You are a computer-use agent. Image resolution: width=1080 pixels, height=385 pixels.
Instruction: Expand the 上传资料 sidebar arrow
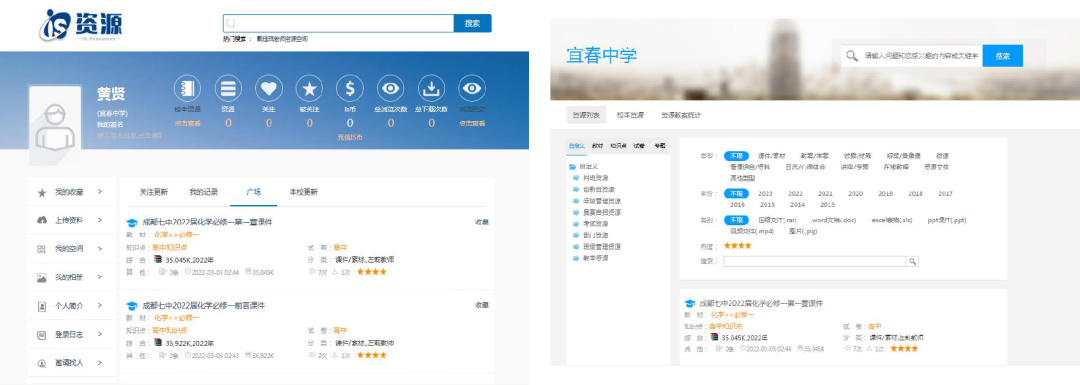point(100,220)
